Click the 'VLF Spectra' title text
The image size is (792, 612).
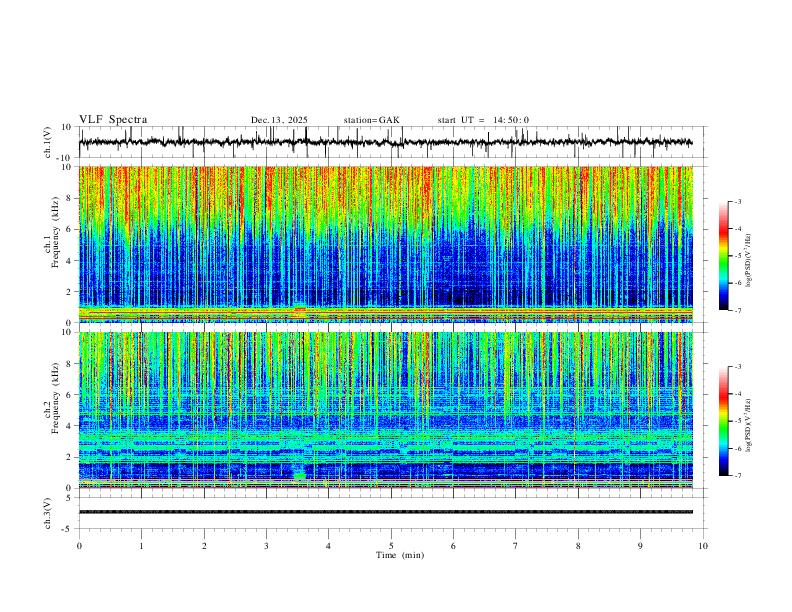pyautogui.click(x=113, y=120)
